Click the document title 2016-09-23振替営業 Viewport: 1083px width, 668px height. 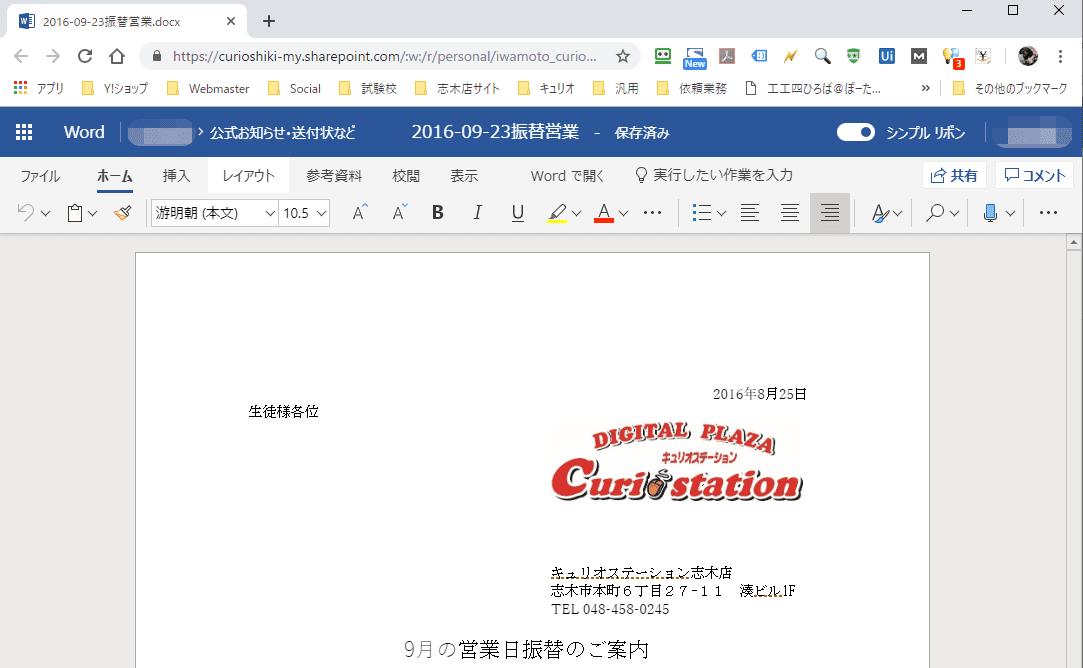point(495,132)
